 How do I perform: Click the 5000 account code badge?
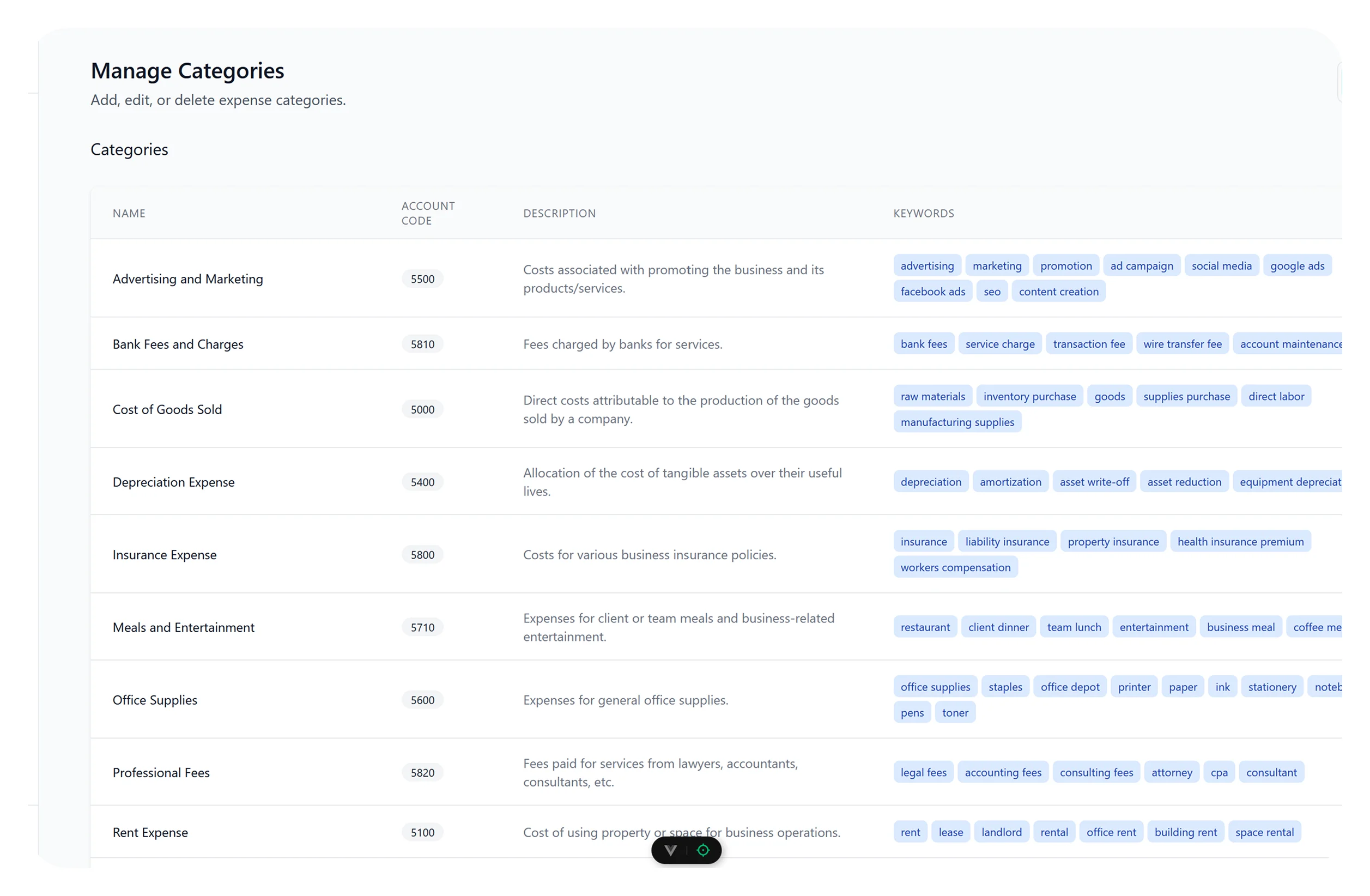click(422, 409)
